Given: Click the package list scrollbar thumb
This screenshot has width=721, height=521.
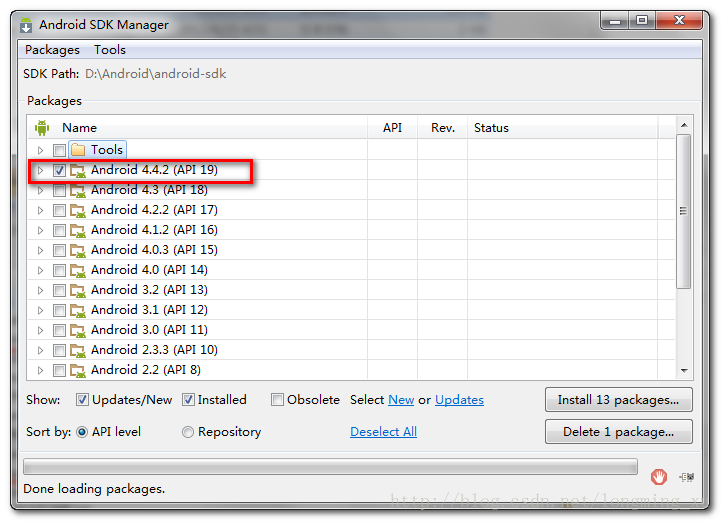Looking at the screenshot, I should pos(684,212).
